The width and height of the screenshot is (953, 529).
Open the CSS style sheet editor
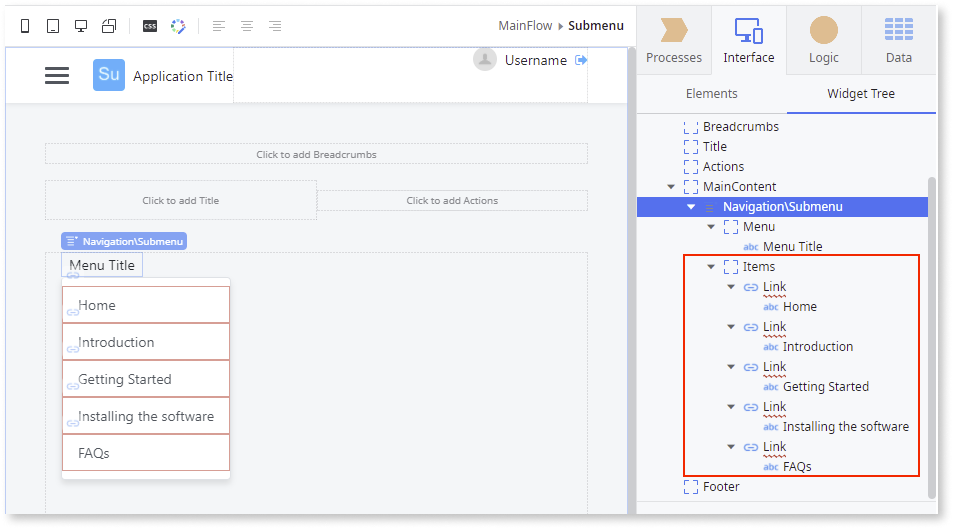click(149, 26)
